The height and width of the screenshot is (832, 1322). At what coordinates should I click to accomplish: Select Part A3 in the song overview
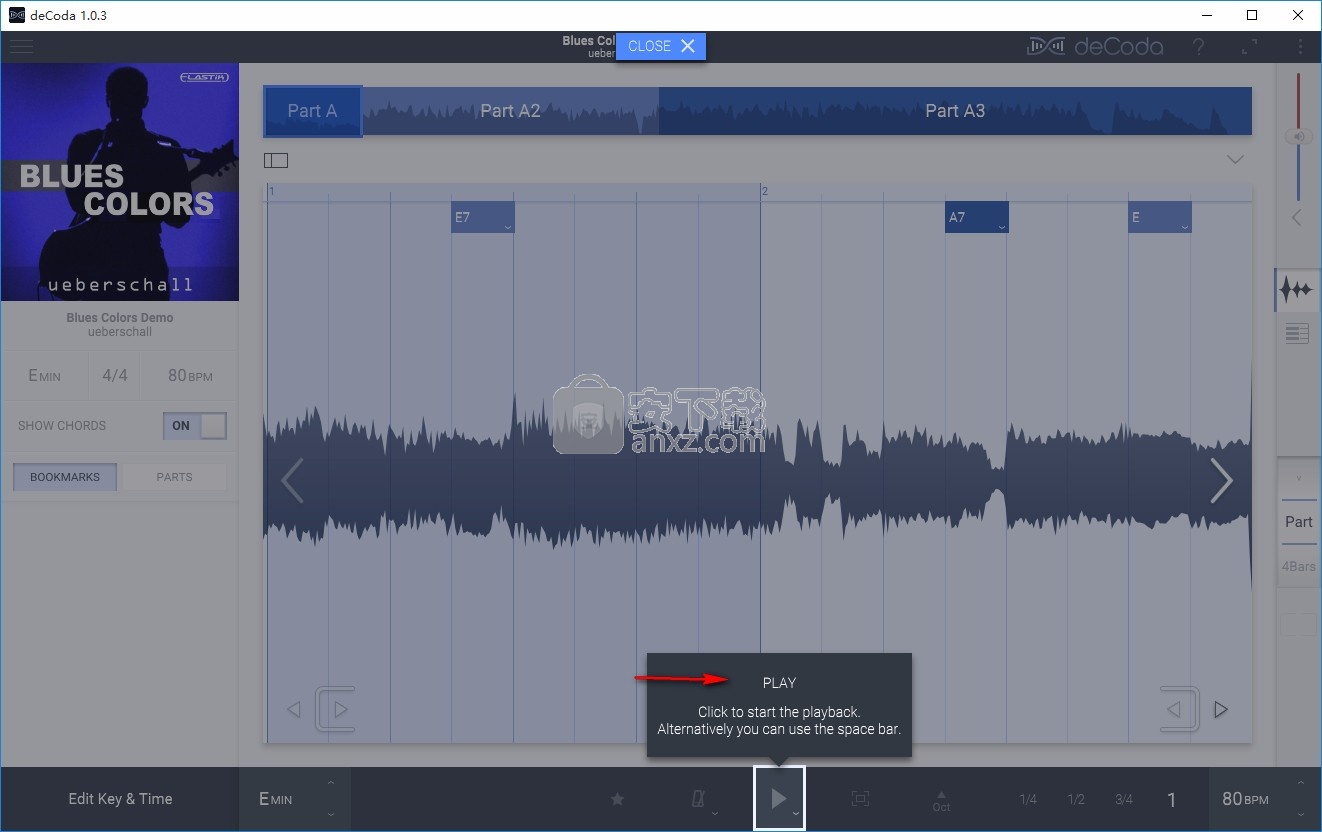click(x=955, y=111)
